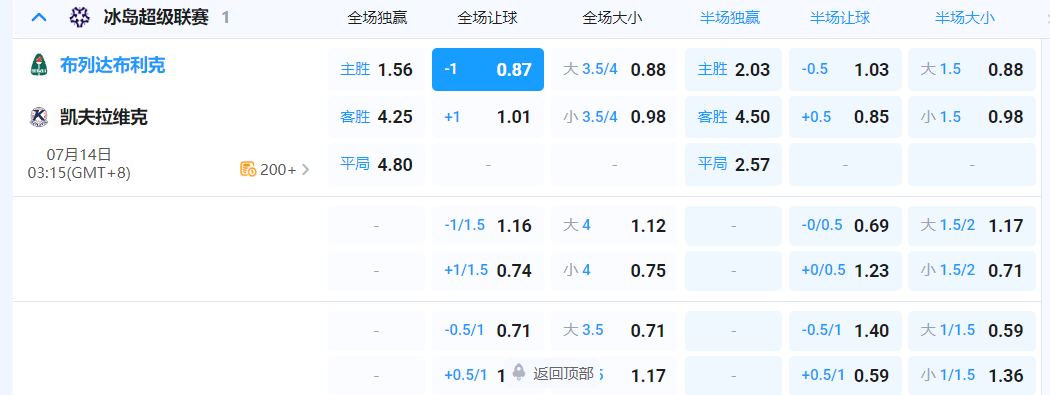1050x395 pixels.
Task: Bet on 主胜 1.56 full-time odds
Action: point(376,70)
